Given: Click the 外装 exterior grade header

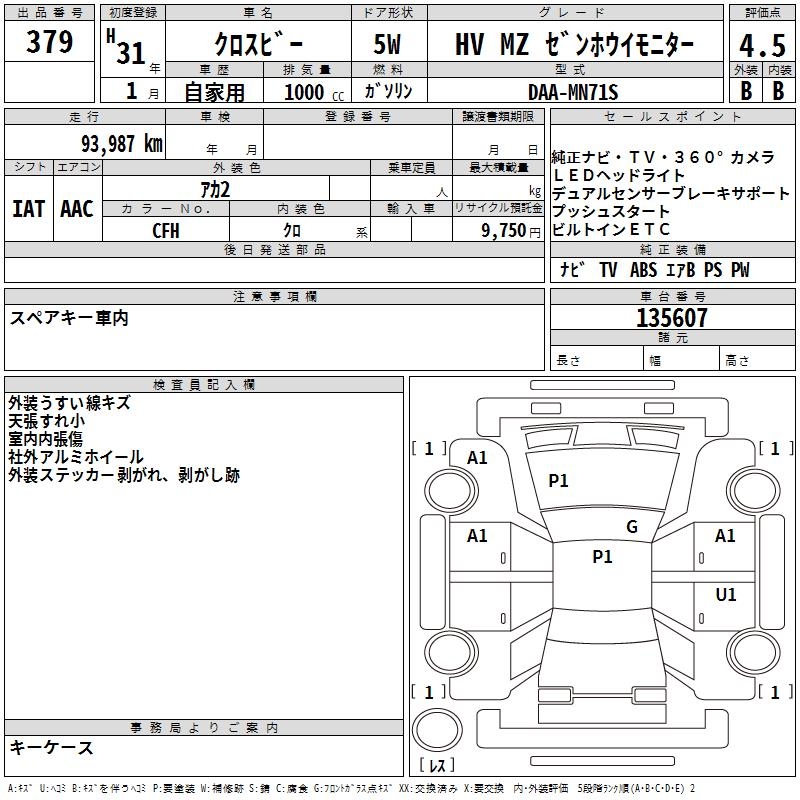Looking at the screenshot, I should 745,70.
